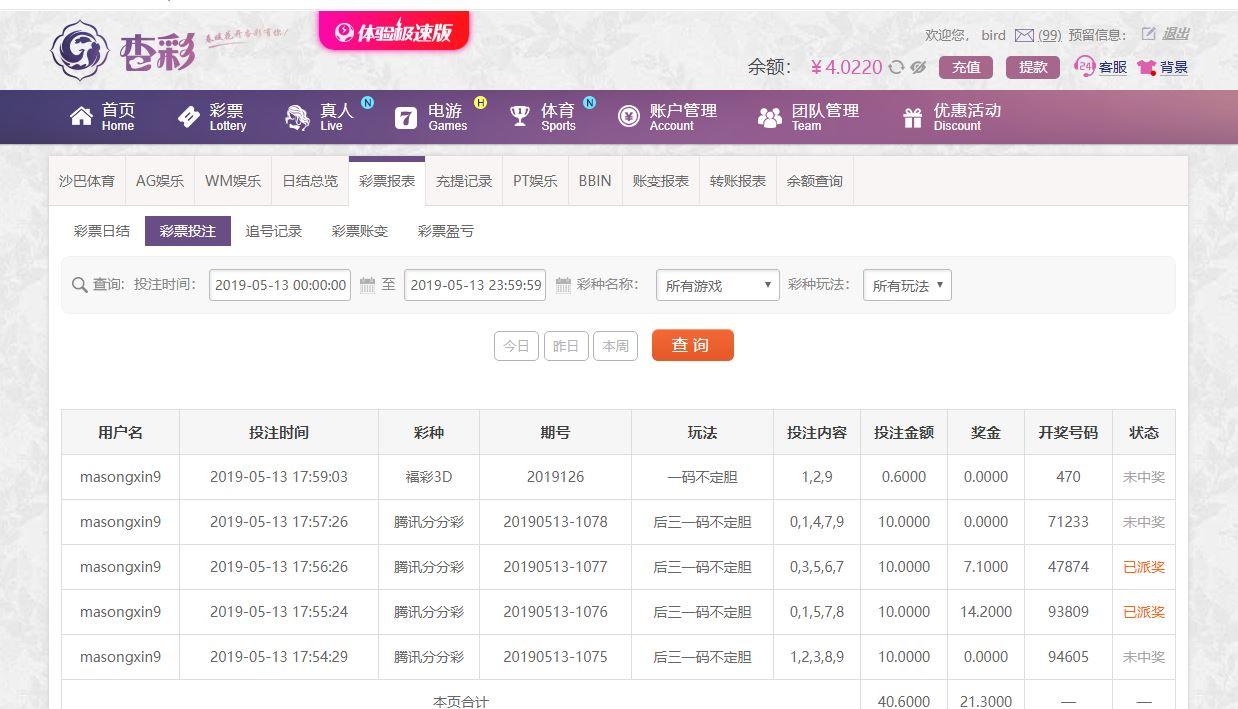The width and height of the screenshot is (1238, 709).
Task: Select the 彩票日结 sub-tab
Action: [102, 231]
